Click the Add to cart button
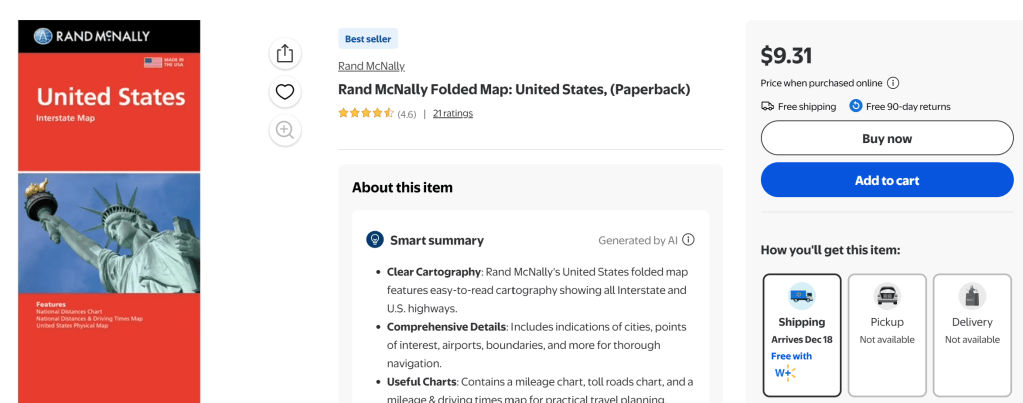 click(x=887, y=180)
